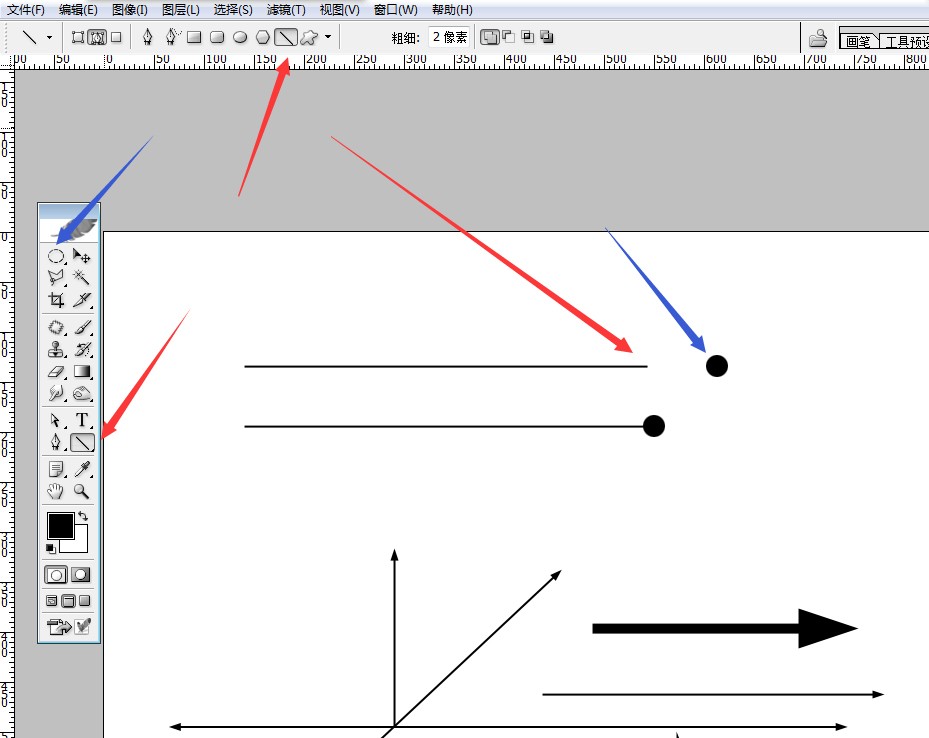Select the Smudge tool
This screenshot has height=738, width=929.
[56, 393]
